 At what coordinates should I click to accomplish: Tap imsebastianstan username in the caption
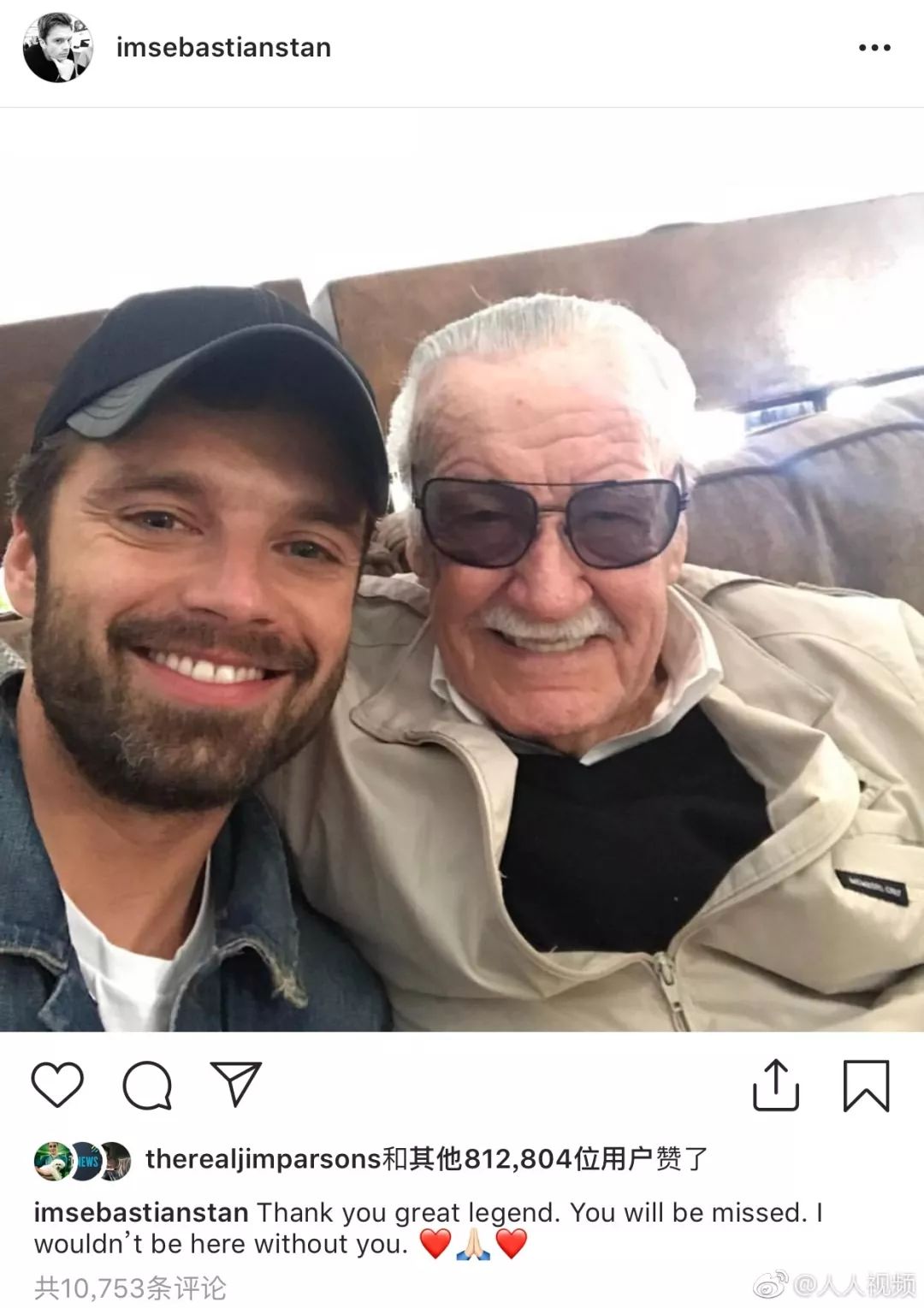(x=141, y=1212)
